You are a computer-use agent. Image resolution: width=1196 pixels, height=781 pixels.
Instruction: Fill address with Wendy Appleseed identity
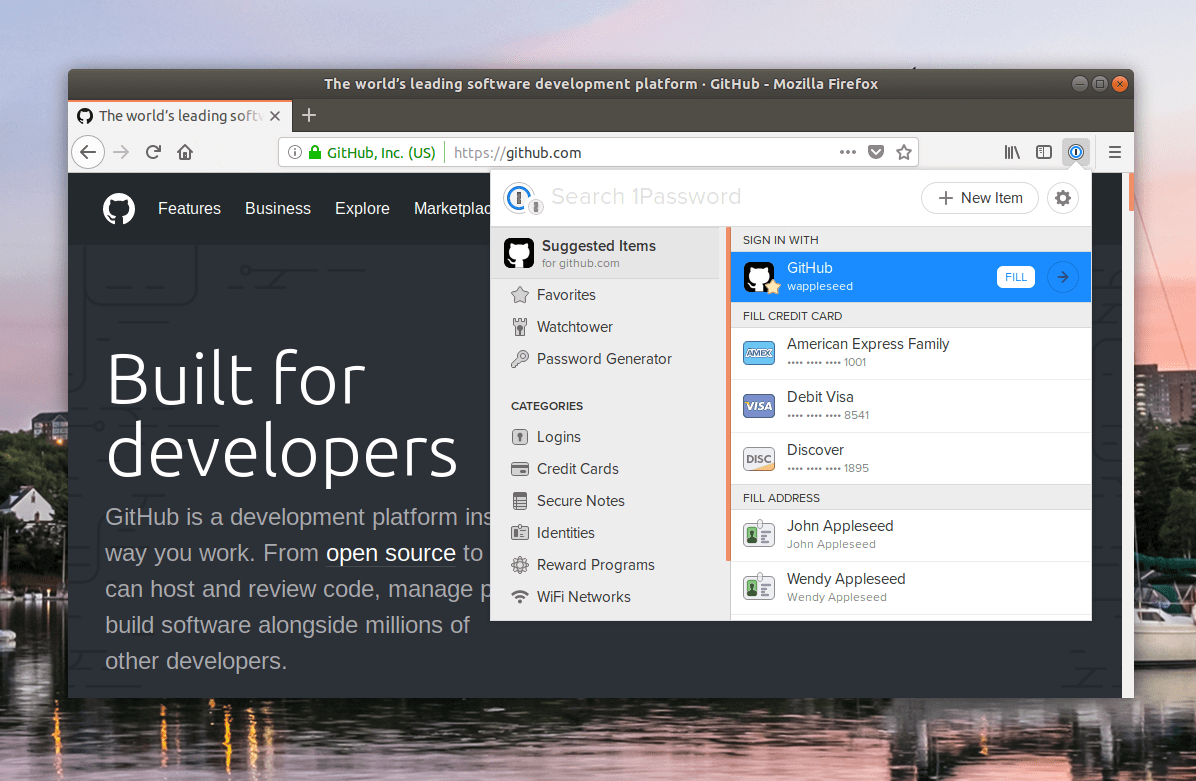point(911,588)
